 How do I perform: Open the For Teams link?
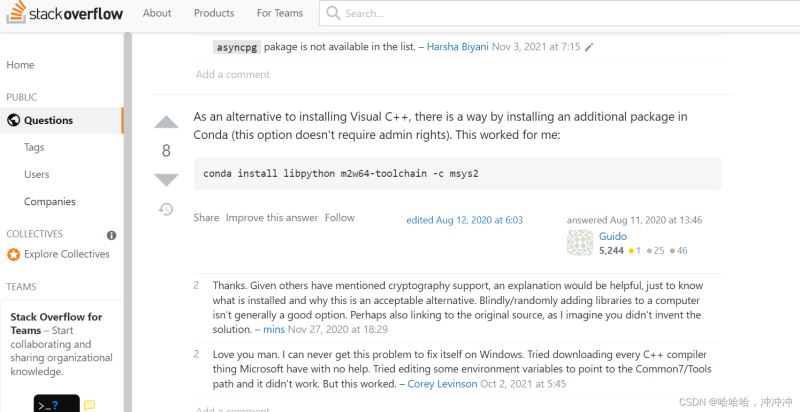click(280, 13)
